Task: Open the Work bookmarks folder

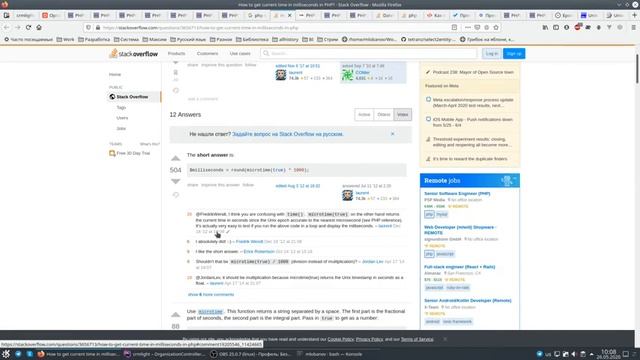Action: point(65,40)
